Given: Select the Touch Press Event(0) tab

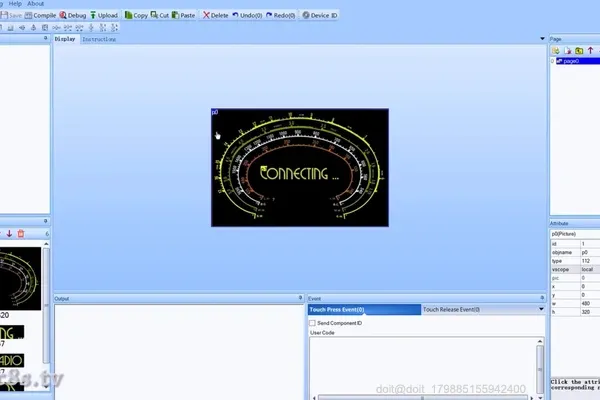Looking at the screenshot, I should click(x=364, y=309).
